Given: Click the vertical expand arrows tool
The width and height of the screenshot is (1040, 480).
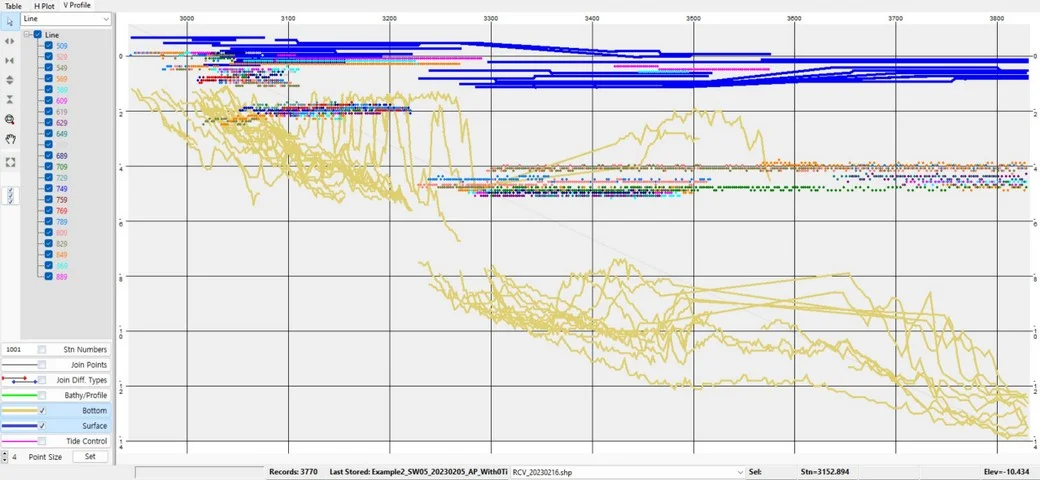Looking at the screenshot, I should [x=9, y=80].
